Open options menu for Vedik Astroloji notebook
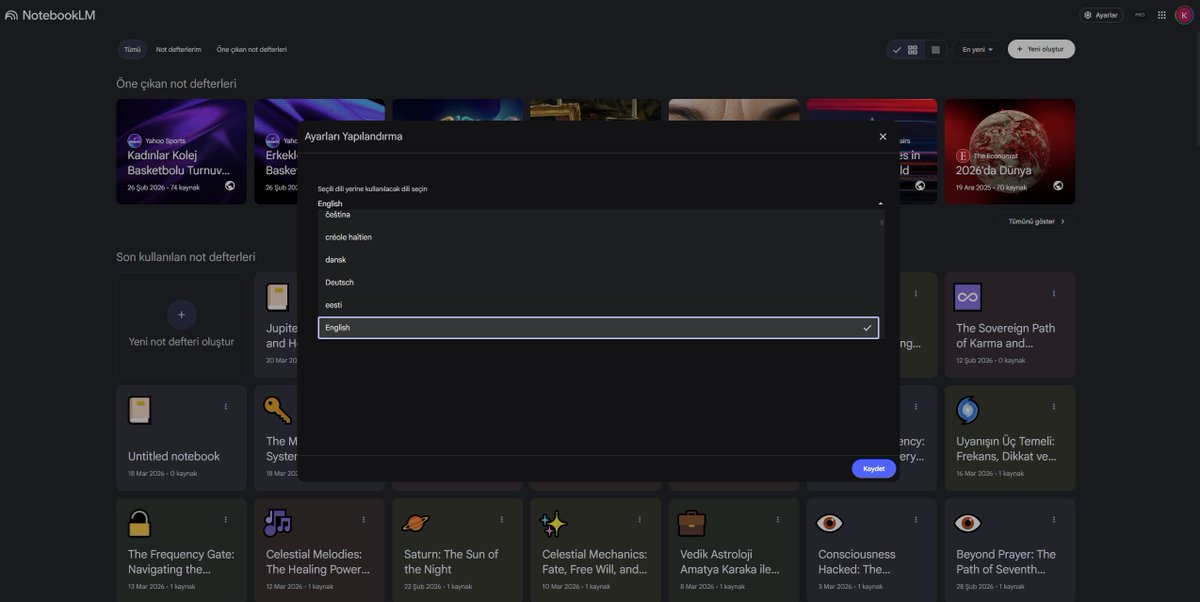This screenshot has height=602, width=1200. coord(778,519)
